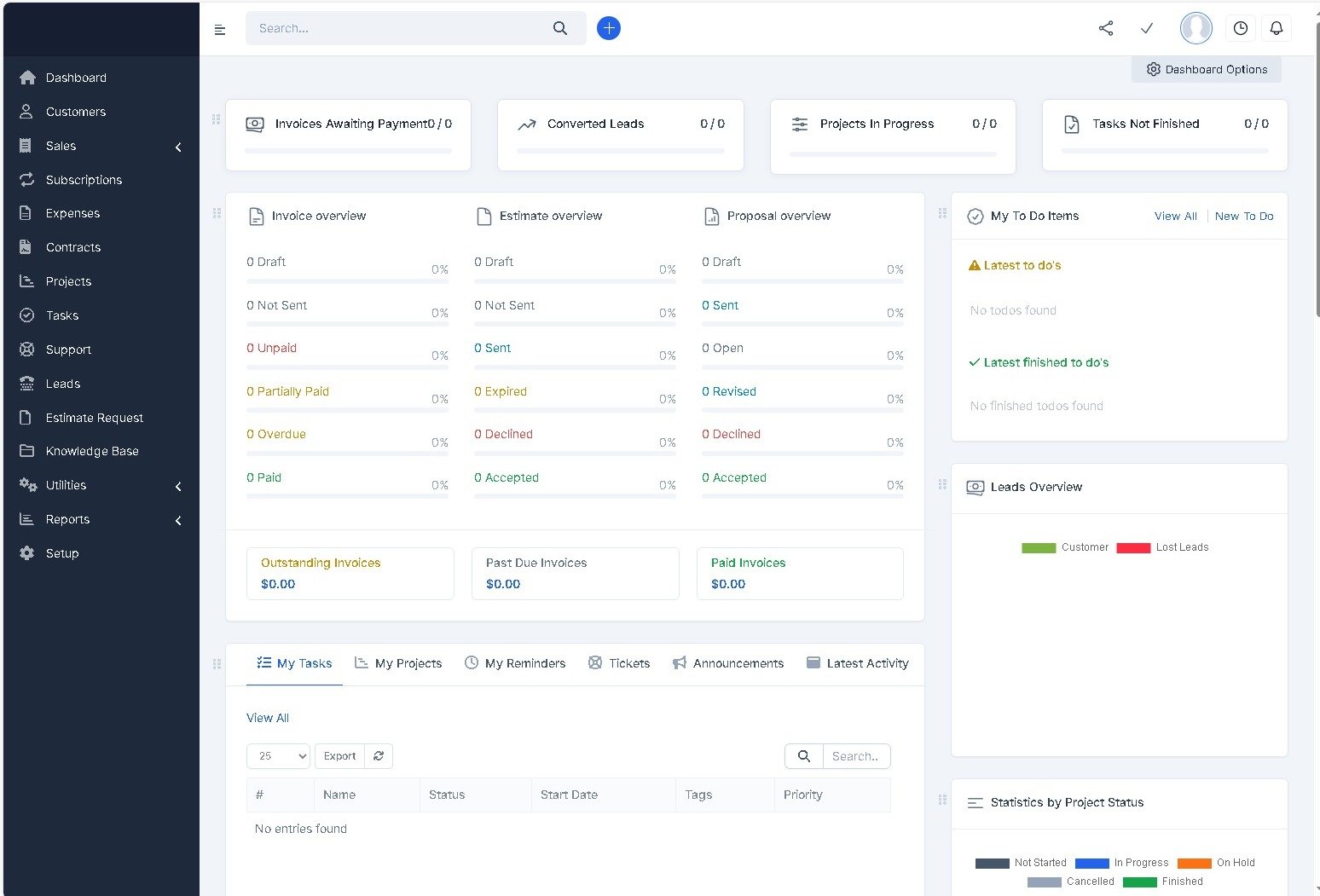Open Customers in the sidebar
This screenshot has height=896, width=1320.
pyautogui.click(x=101, y=112)
